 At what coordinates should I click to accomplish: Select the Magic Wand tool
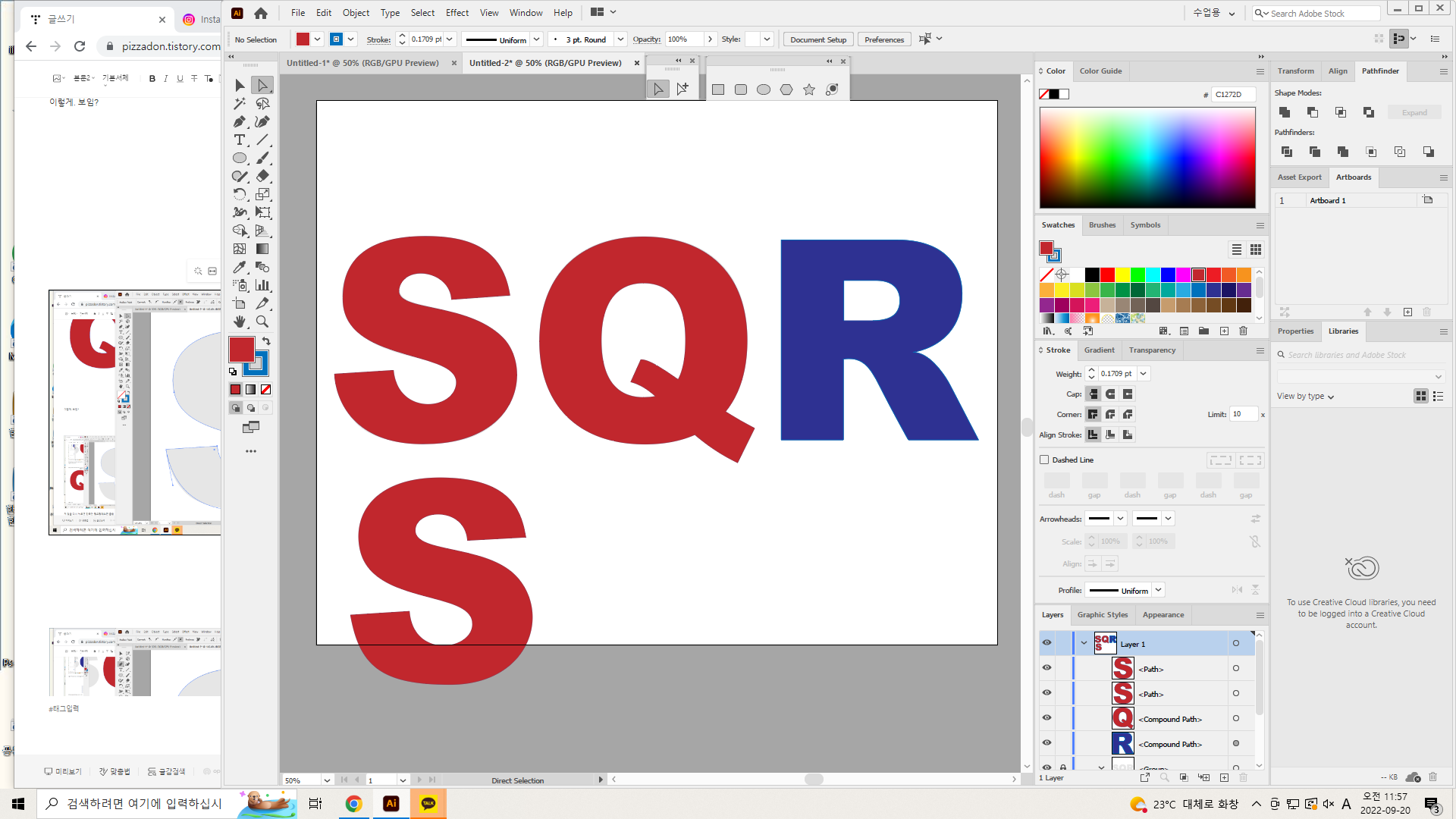coord(240,104)
